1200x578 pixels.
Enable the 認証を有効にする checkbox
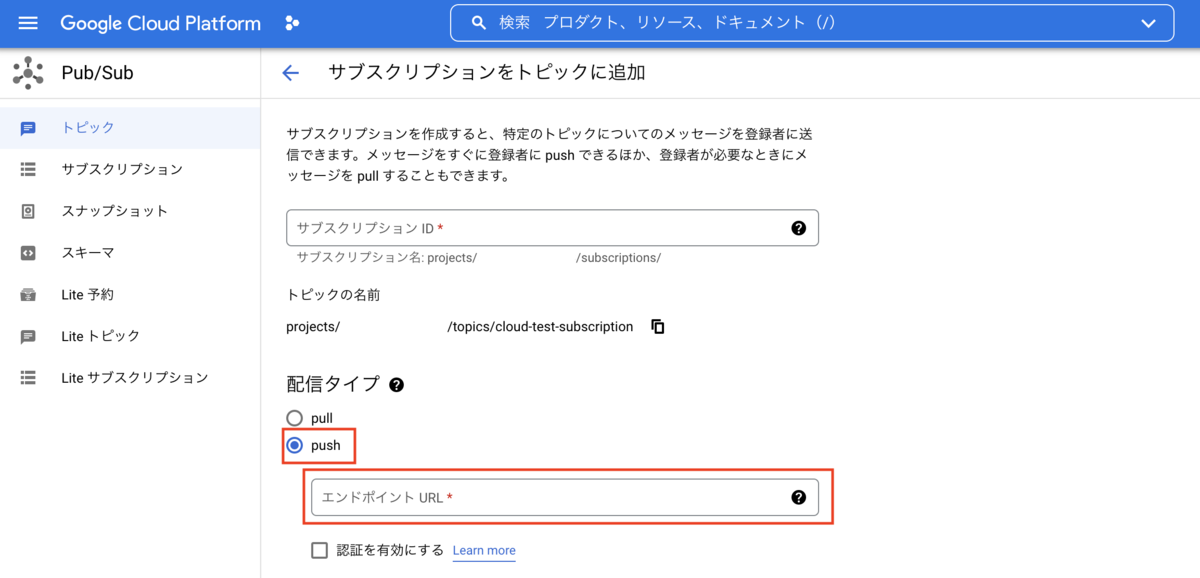pos(319,550)
